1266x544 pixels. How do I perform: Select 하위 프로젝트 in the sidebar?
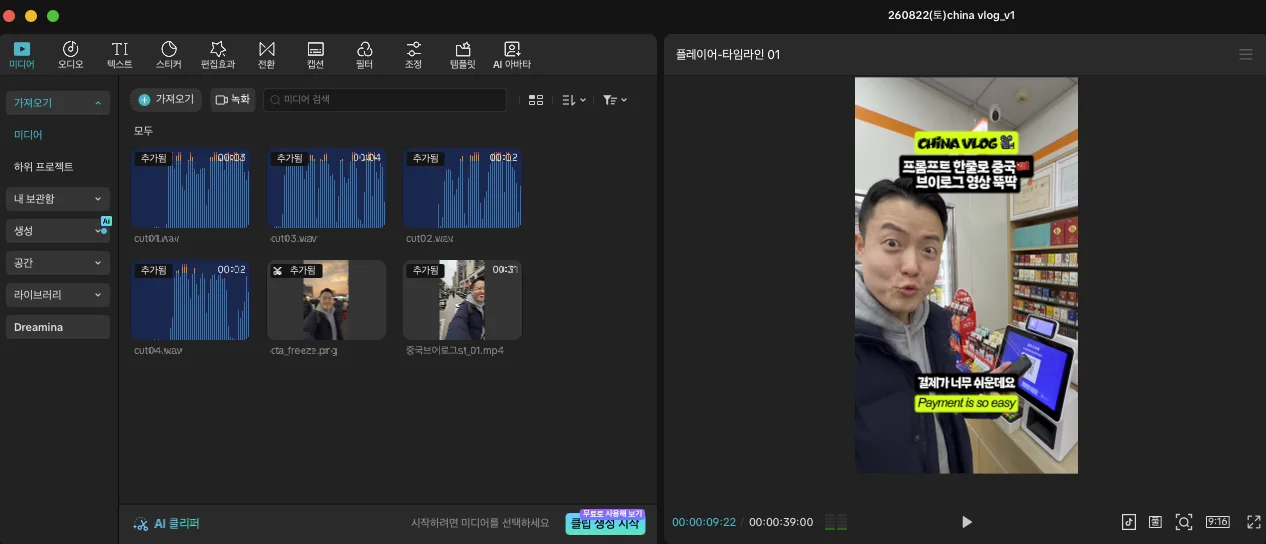point(43,166)
